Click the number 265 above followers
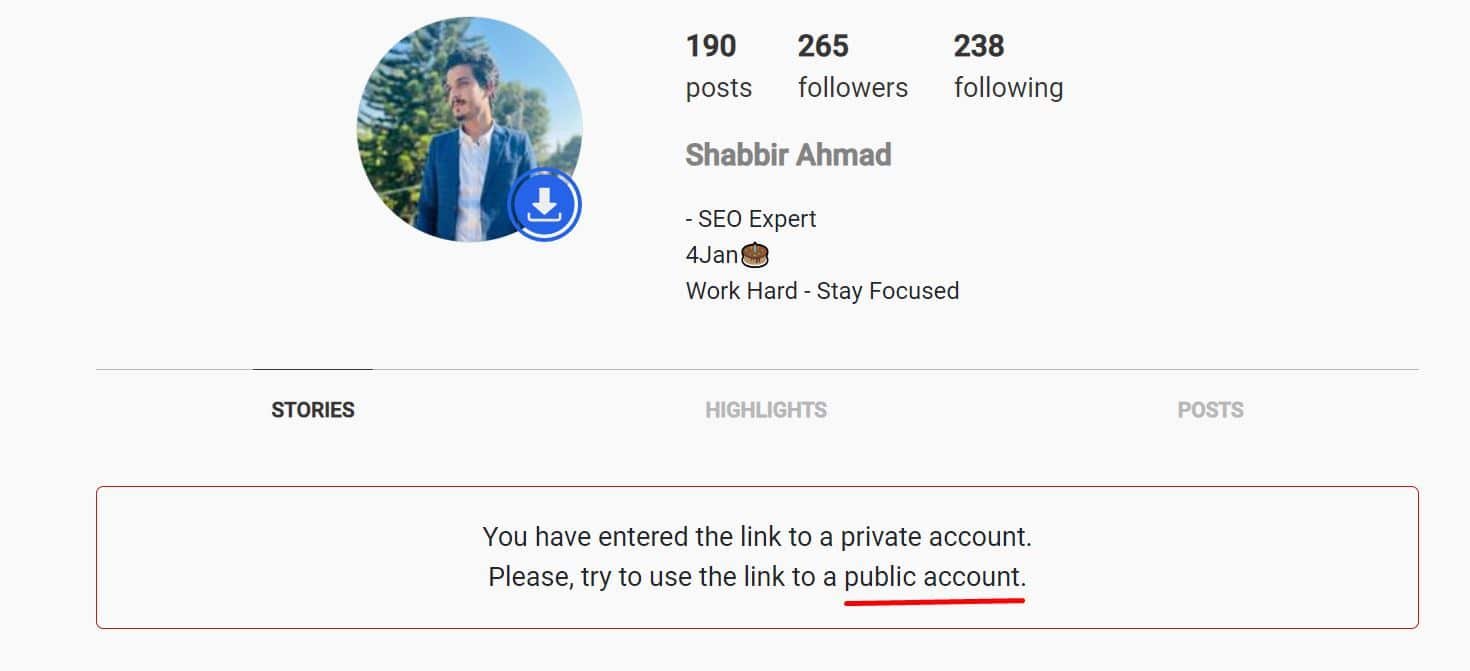Viewport: 1470px width, 671px height. (823, 46)
